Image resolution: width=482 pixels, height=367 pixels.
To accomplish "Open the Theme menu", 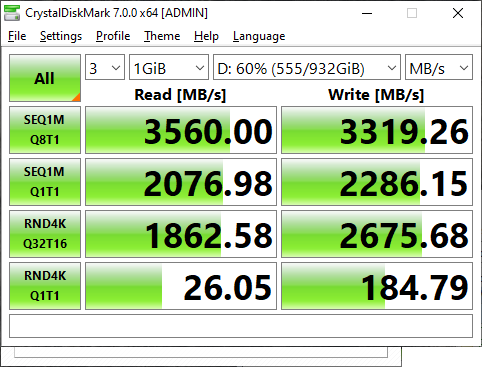I will [162, 36].
